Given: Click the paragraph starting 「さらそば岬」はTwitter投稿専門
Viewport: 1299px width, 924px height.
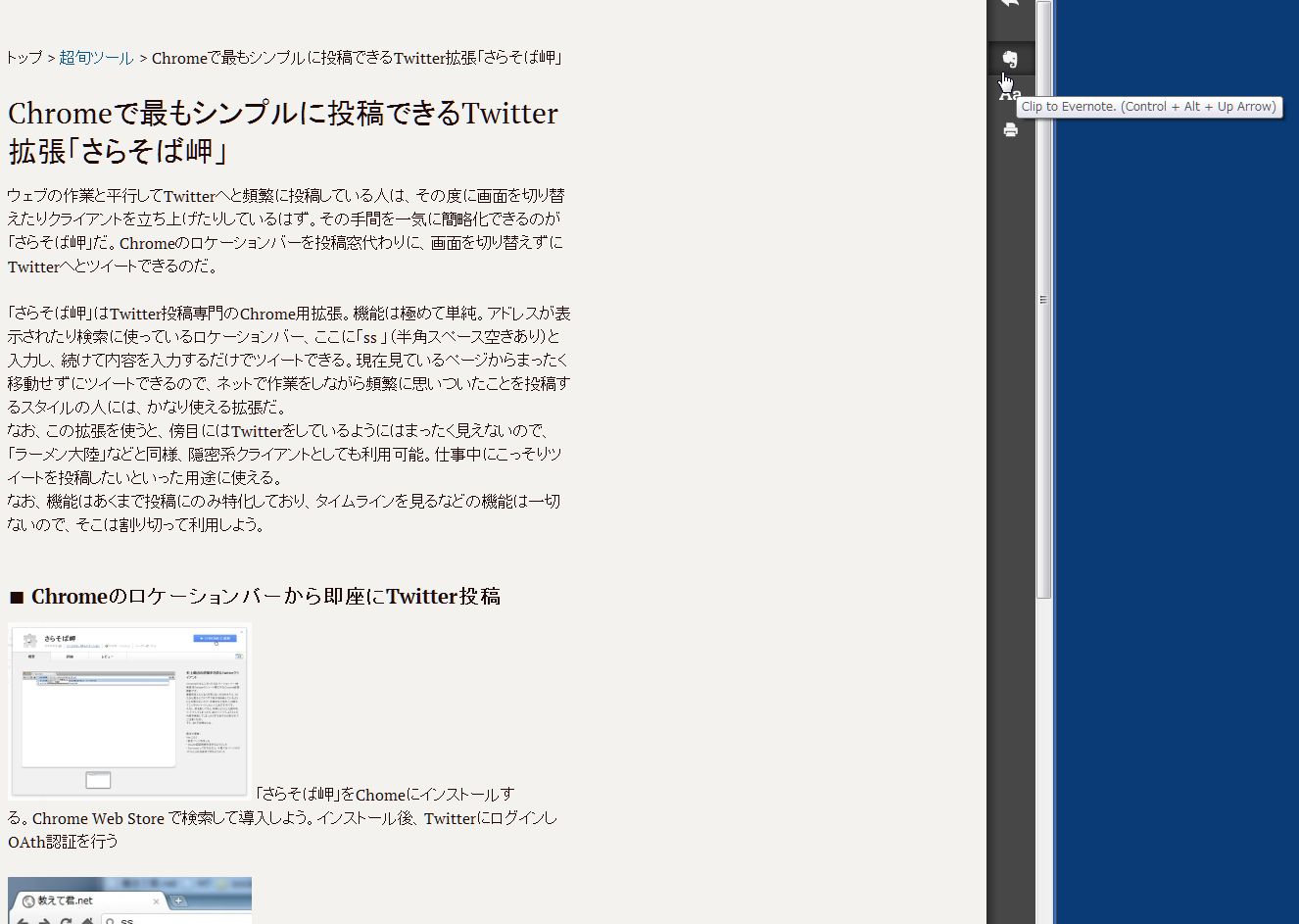Looking at the screenshot, I should point(289,360).
